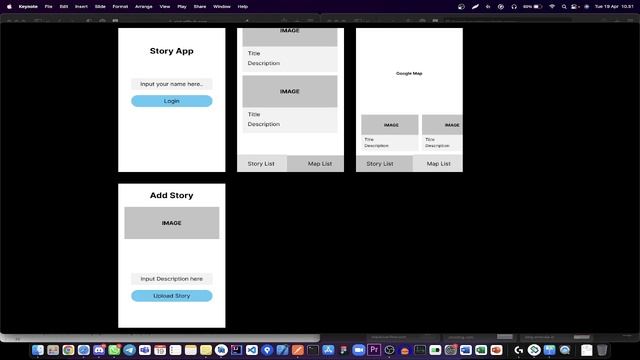Click the Login button in Story App mockup

(172, 101)
